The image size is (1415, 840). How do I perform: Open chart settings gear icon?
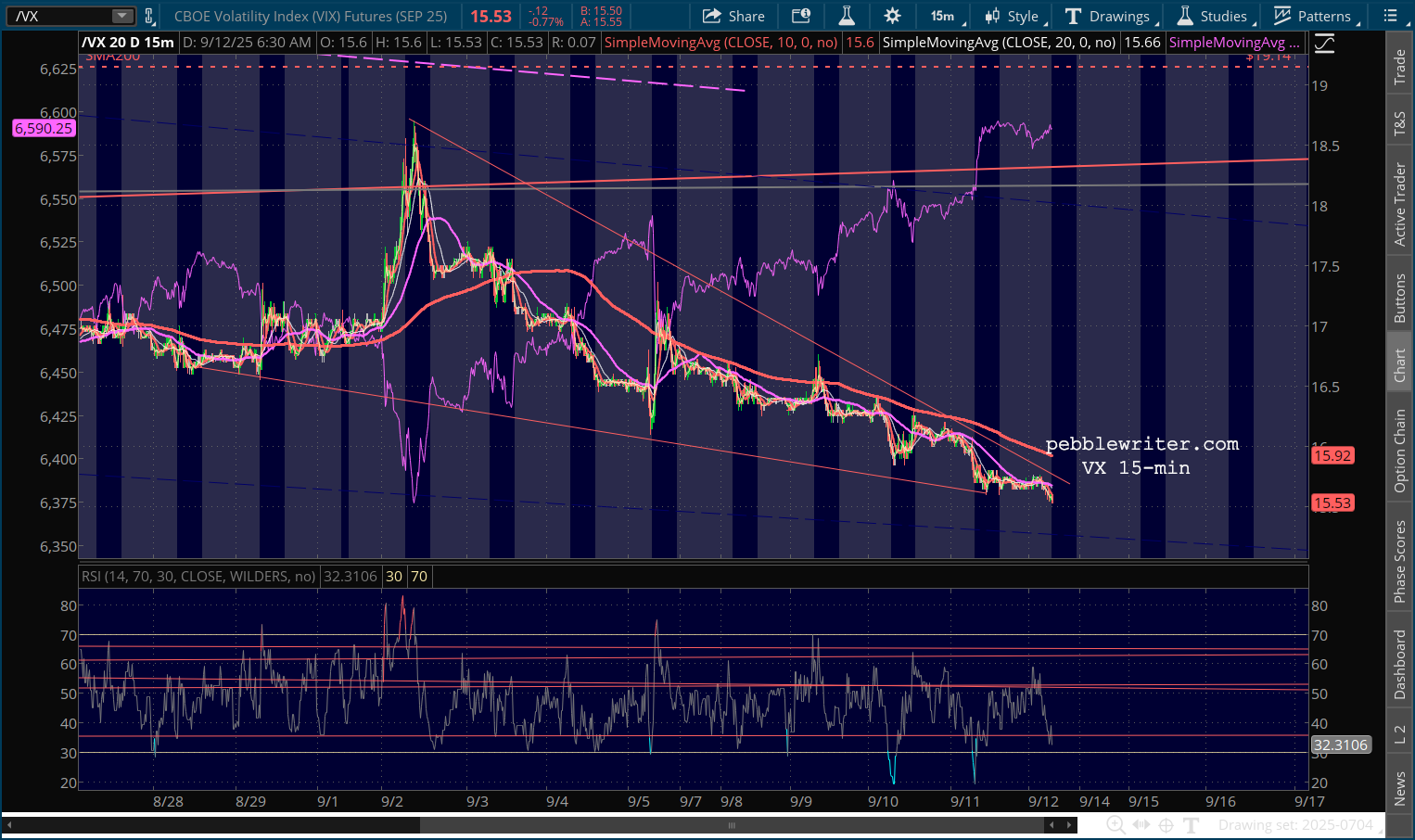coord(892,16)
